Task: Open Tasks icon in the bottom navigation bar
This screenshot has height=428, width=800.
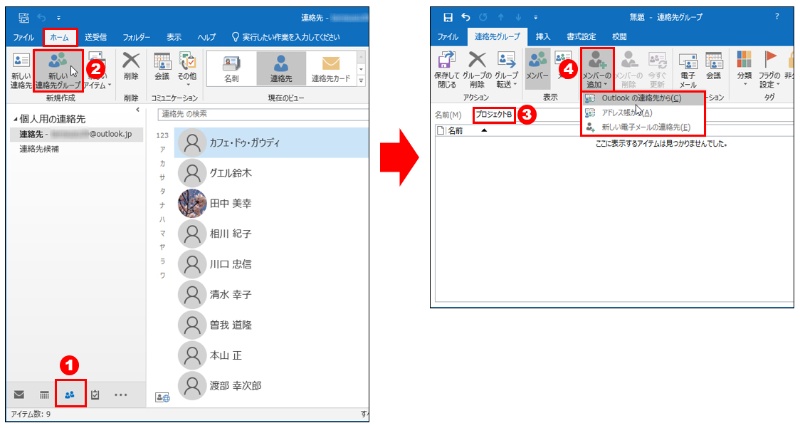Action: point(95,394)
